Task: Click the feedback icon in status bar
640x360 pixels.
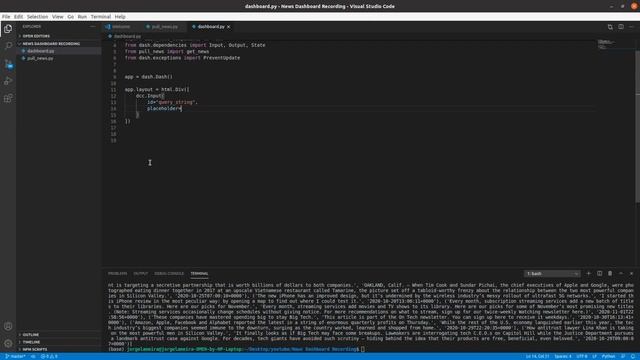Action: point(623,356)
